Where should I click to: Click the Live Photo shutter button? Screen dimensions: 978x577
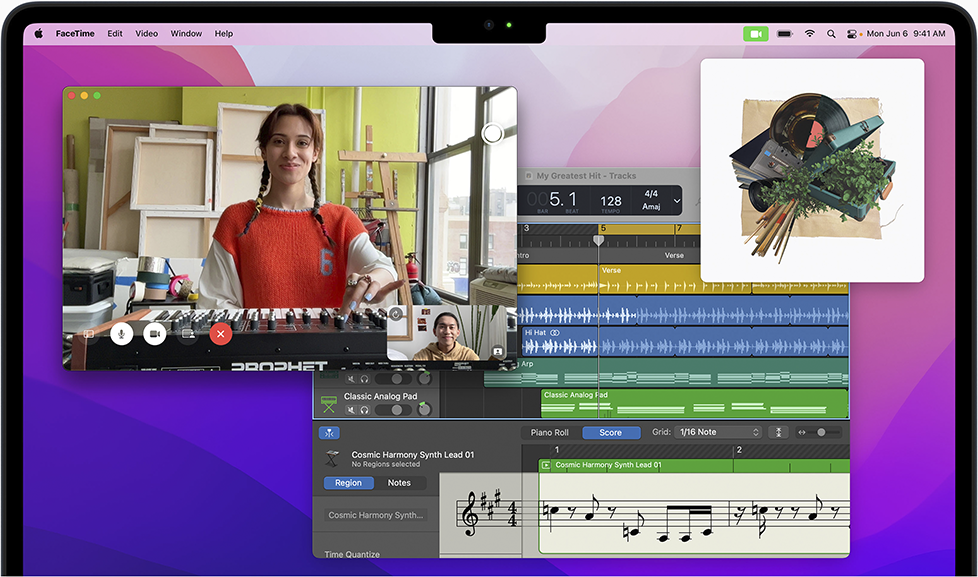coord(493,133)
